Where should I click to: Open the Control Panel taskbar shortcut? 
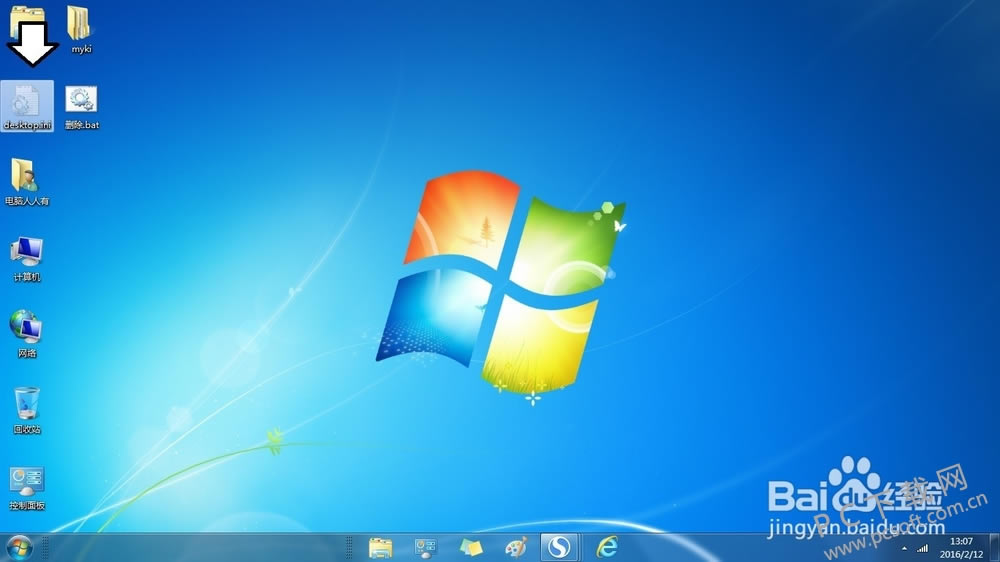(x=425, y=547)
